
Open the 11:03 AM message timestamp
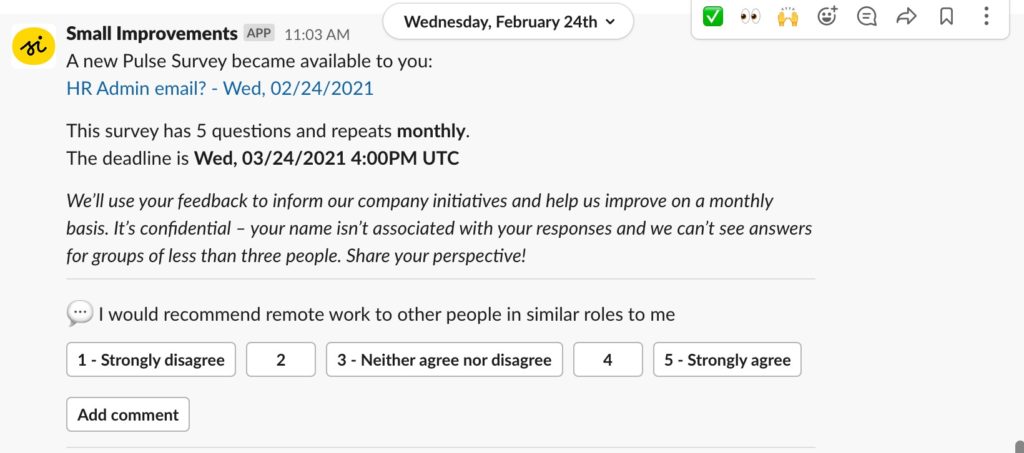pyautogui.click(x=317, y=34)
